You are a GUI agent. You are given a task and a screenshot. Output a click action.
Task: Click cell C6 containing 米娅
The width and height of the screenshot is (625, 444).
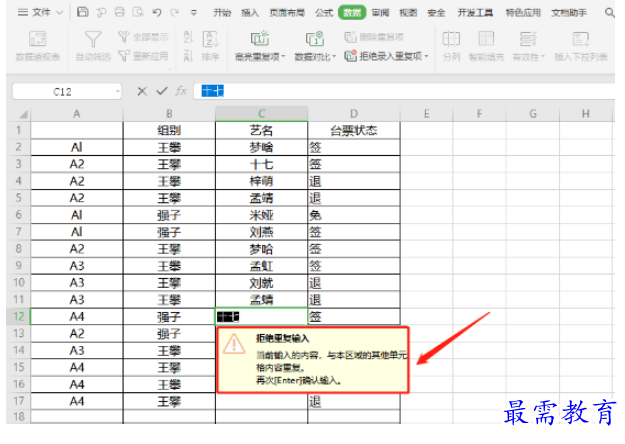pos(261,215)
